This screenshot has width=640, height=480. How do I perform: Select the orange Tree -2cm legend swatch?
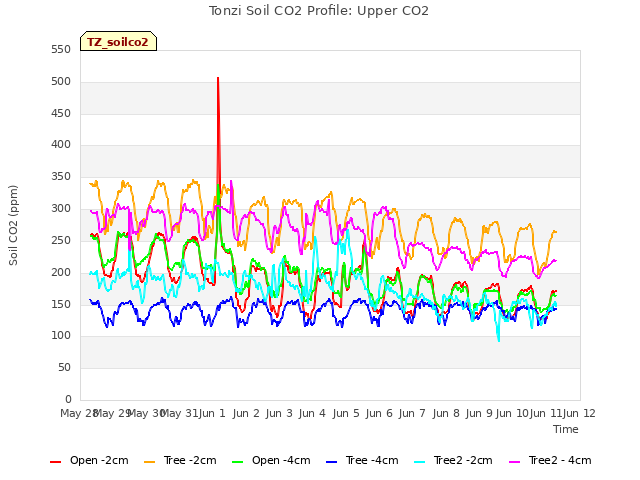coord(149,462)
